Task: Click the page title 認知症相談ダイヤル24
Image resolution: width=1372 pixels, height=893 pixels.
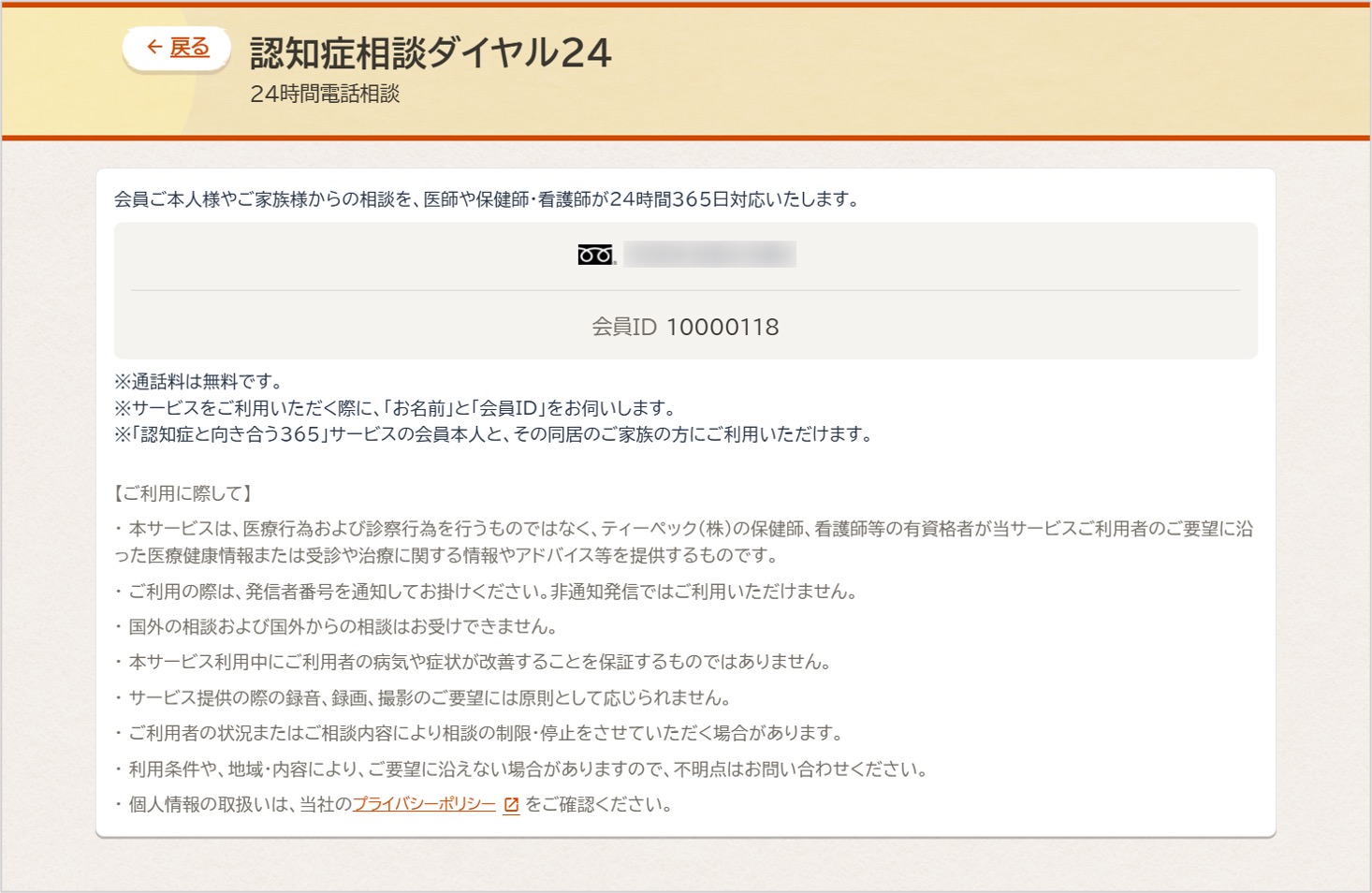Action: (x=429, y=54)
